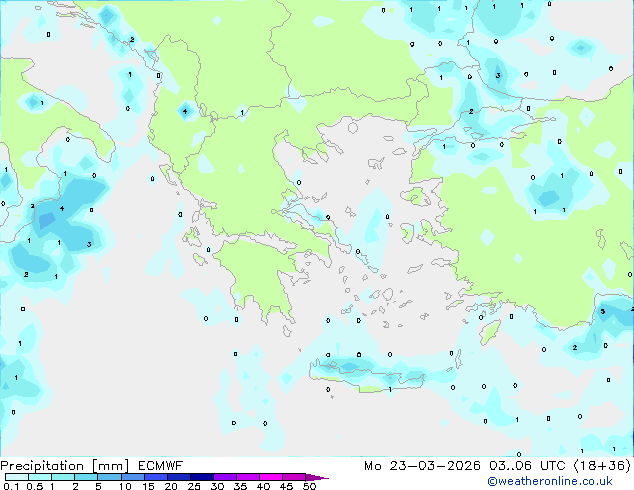Click the '0.5' legend scale label

[x=35, y=486]
